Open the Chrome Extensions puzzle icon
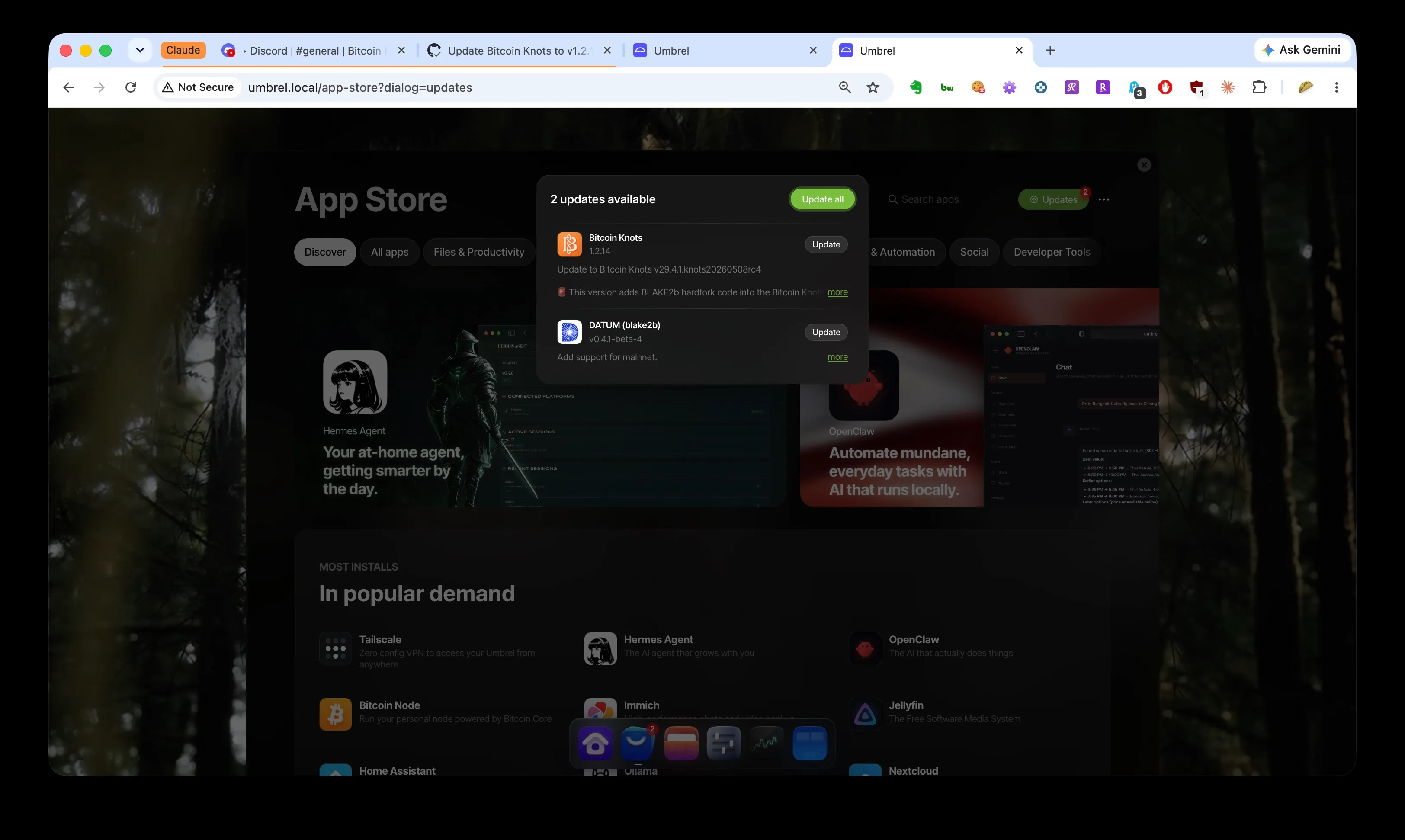1405x840 pixels. [x=1259, y=87]
